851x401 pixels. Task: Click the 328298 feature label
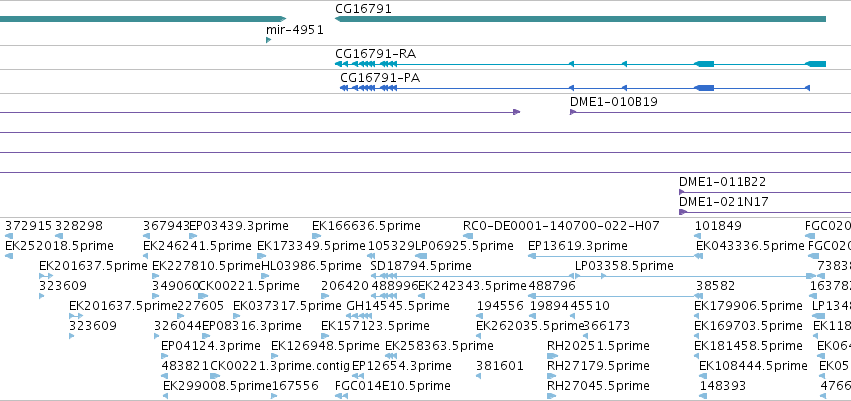[79, 226]
